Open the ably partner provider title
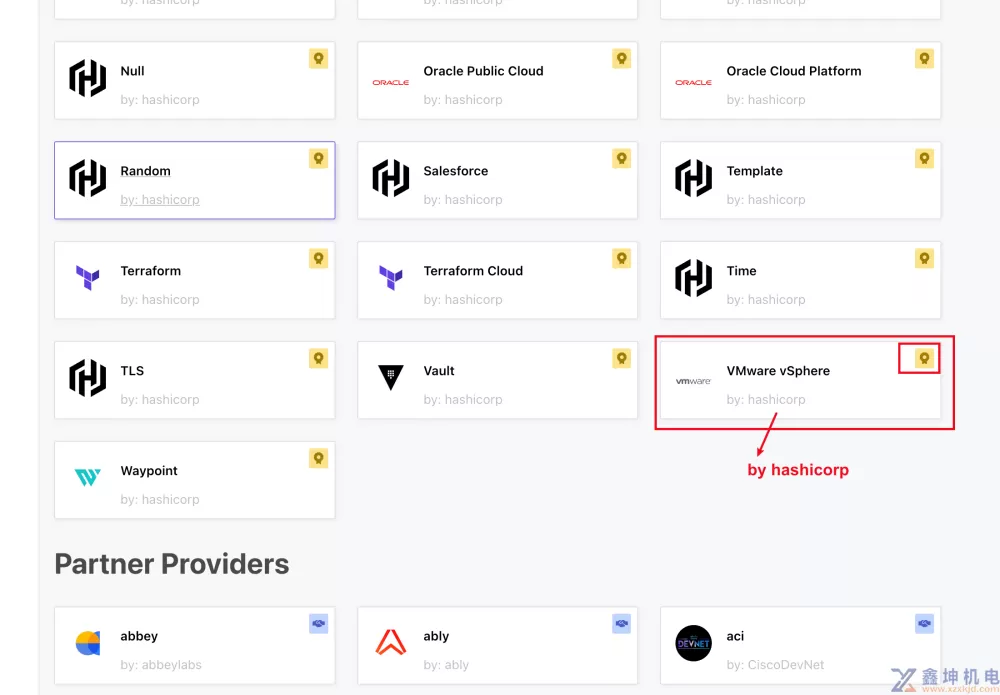 pyautogui.click(x=436, y=636)
